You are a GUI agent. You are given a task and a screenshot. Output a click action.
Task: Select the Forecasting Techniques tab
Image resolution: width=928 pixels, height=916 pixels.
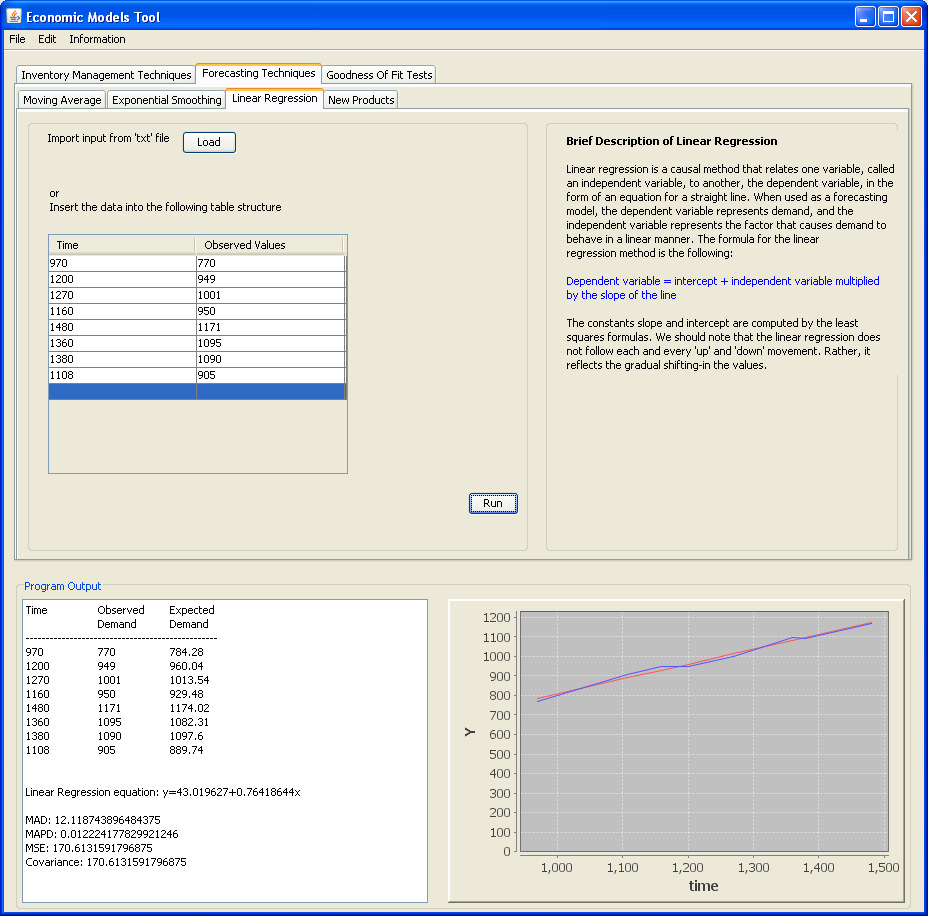[x=259, y=73]
